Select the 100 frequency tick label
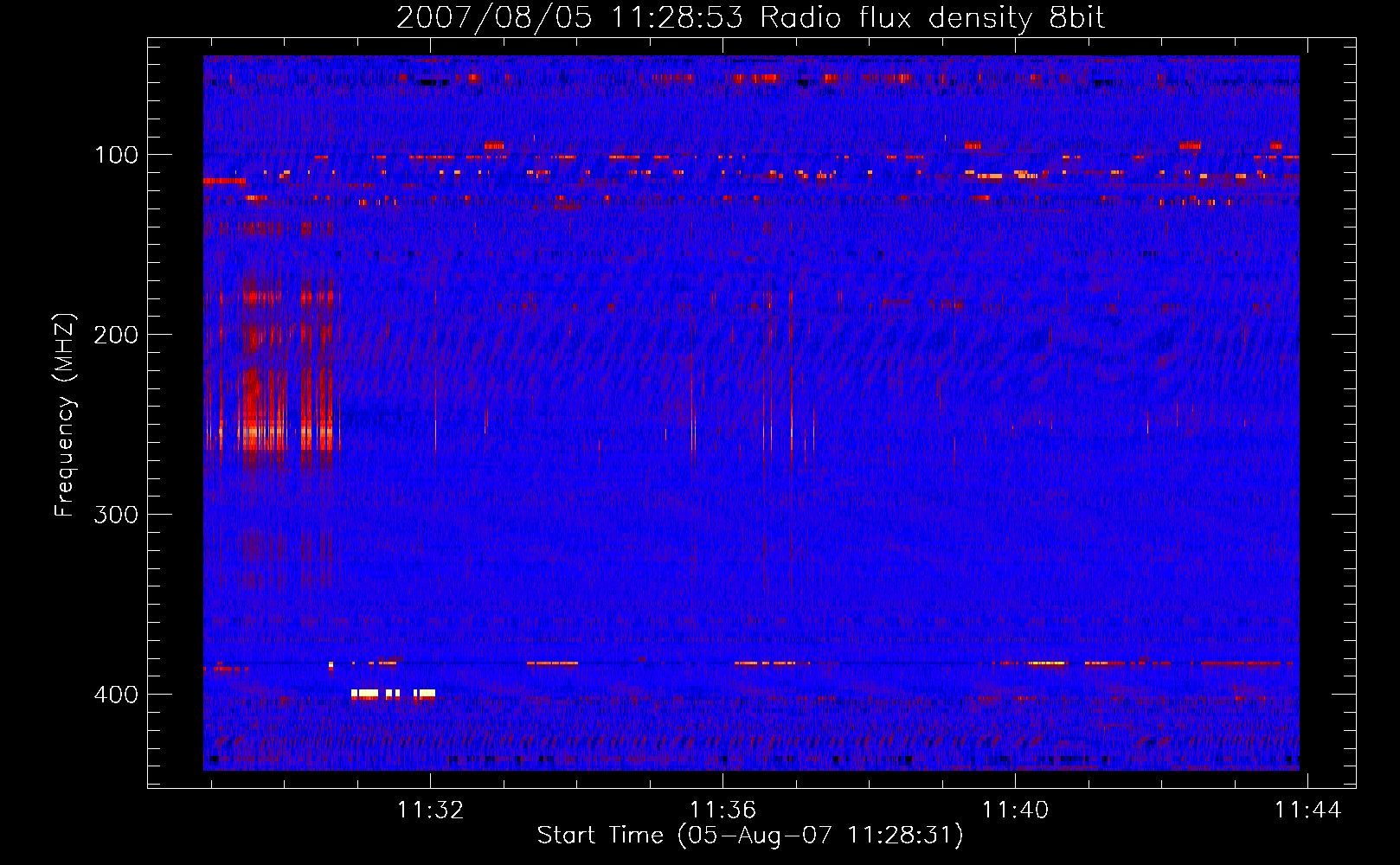Viewport: 1400px width, 865px height. pyautogui.click(x=117, y=155)
